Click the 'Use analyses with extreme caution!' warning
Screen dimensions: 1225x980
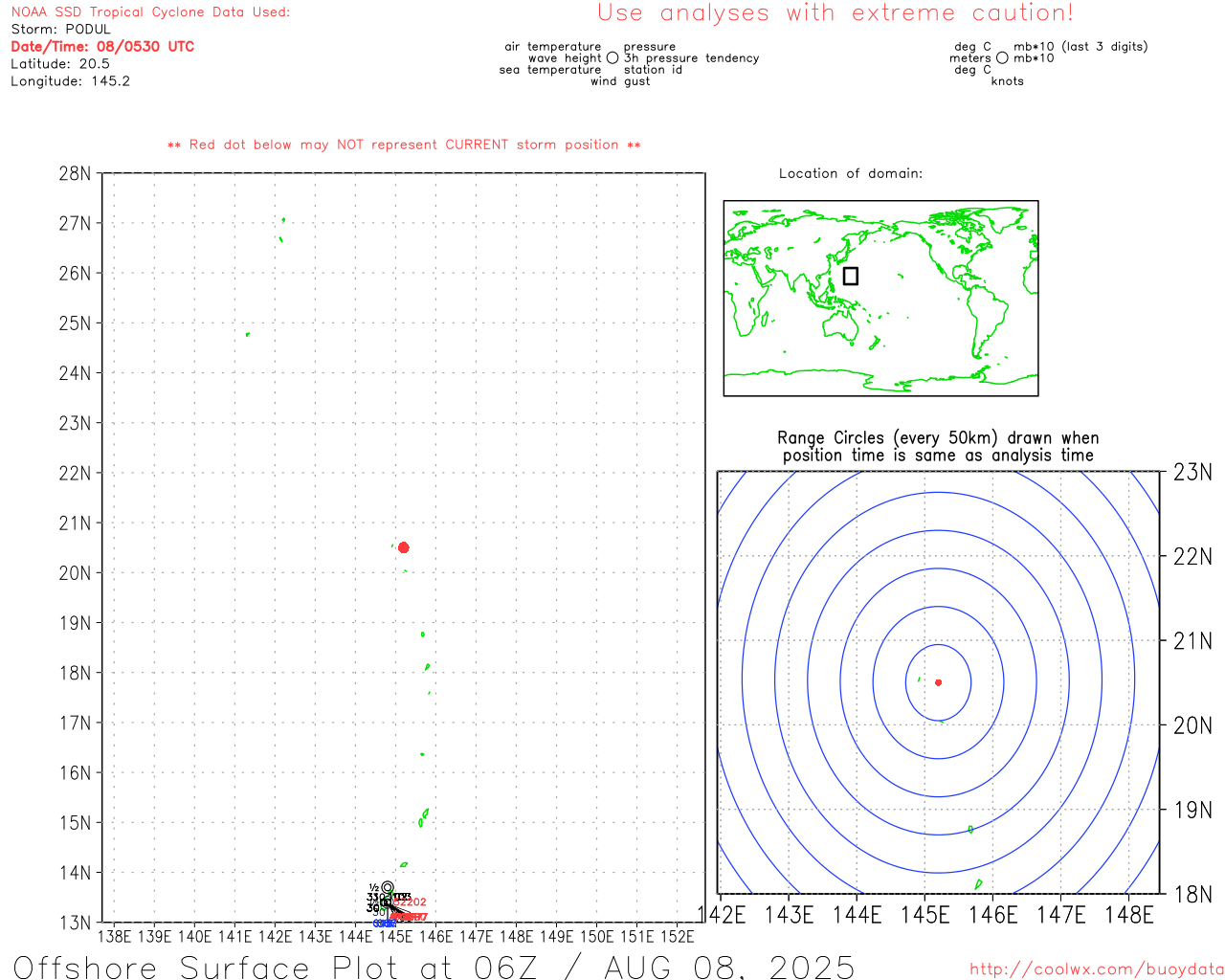(x=835, y=13)
